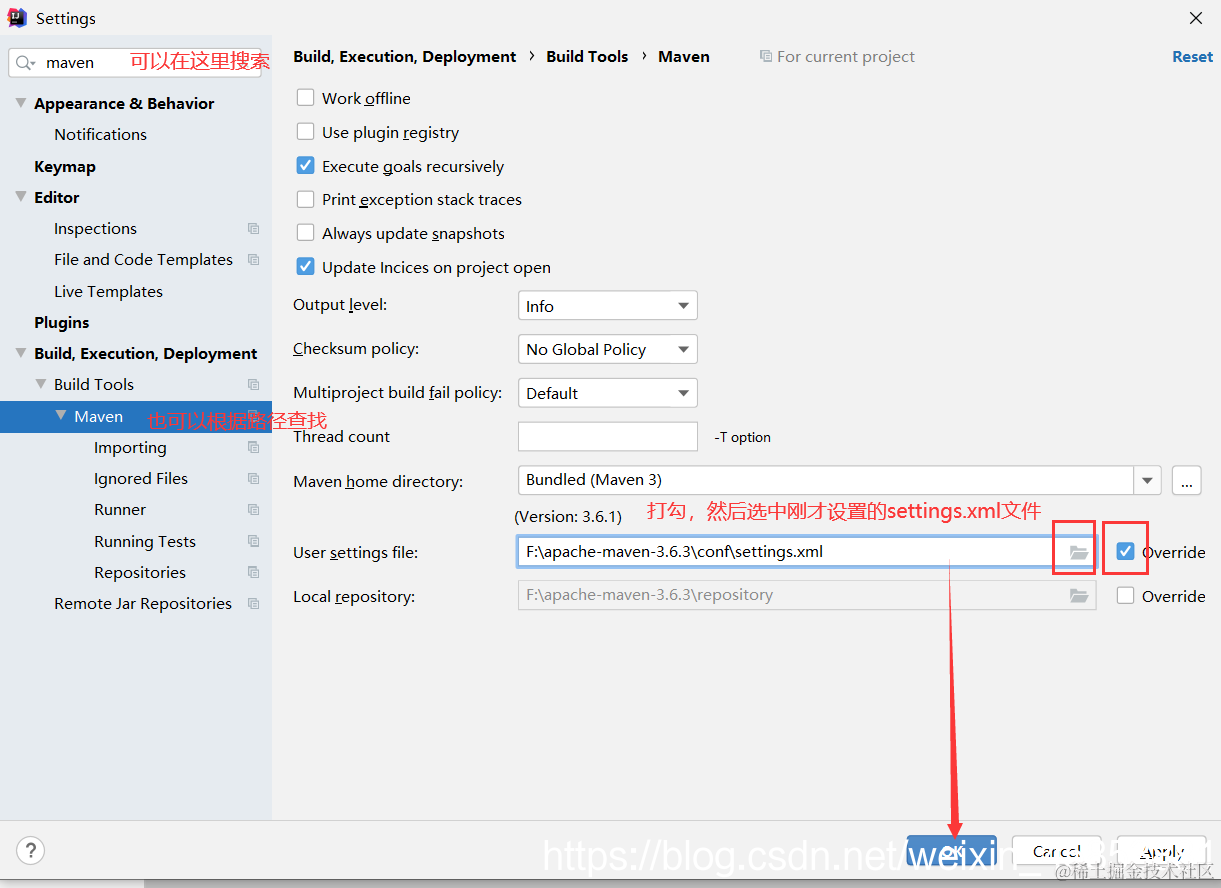Enable Work offline checkbox
The width and height of the screenshot is (1221, 888).
[306, 98]
